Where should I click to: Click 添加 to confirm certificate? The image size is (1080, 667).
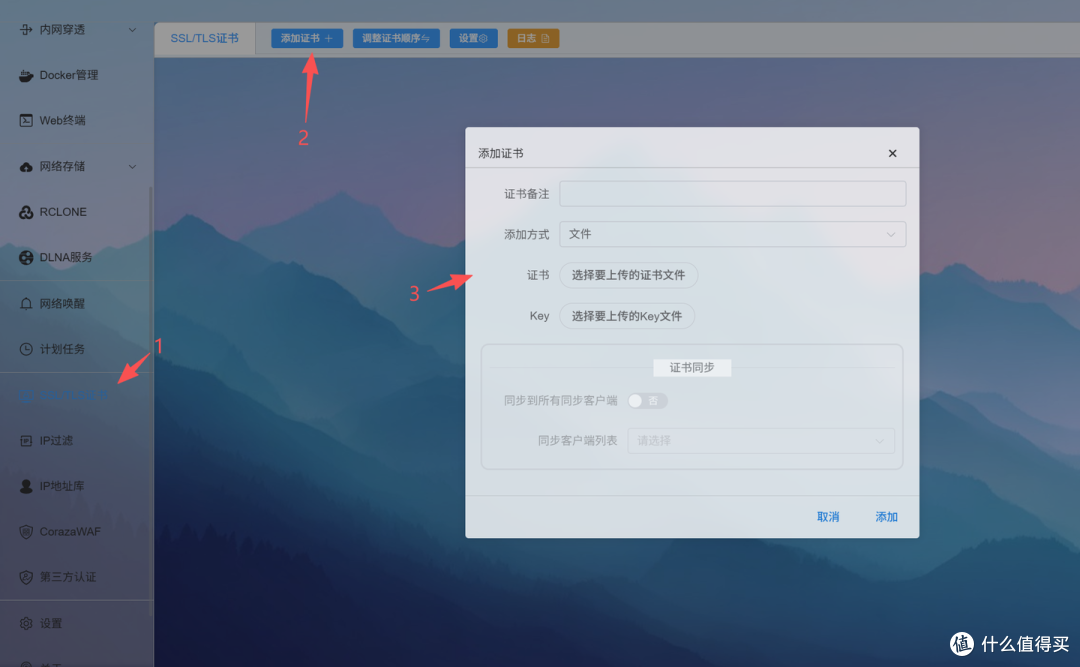coord(886,517)
